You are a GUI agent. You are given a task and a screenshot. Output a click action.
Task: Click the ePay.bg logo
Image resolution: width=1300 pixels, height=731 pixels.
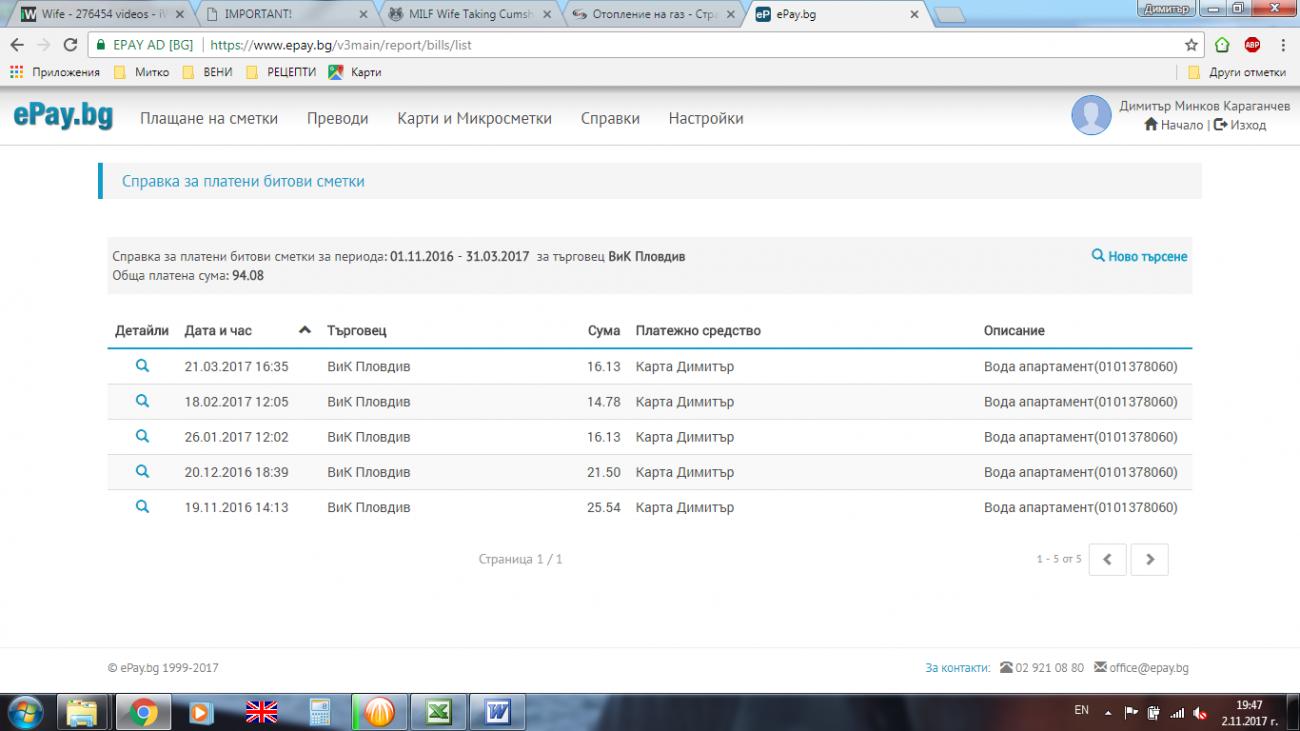(x=63, y=116)
